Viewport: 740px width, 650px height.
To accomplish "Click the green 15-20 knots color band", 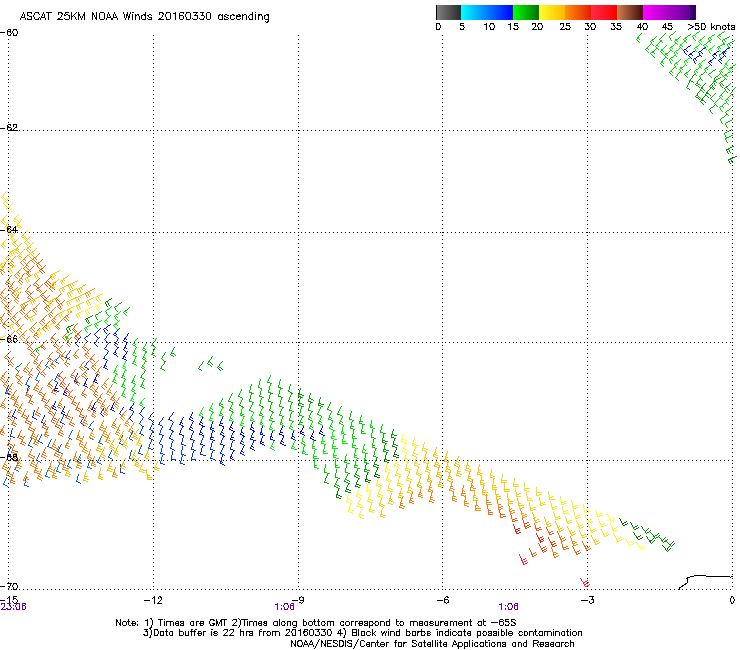I will [x=526, y=12].
